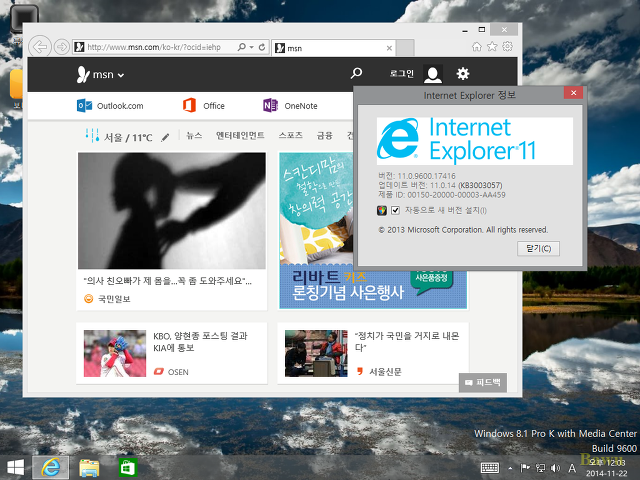Click the address bar search magnifier icon

point(242,47)
